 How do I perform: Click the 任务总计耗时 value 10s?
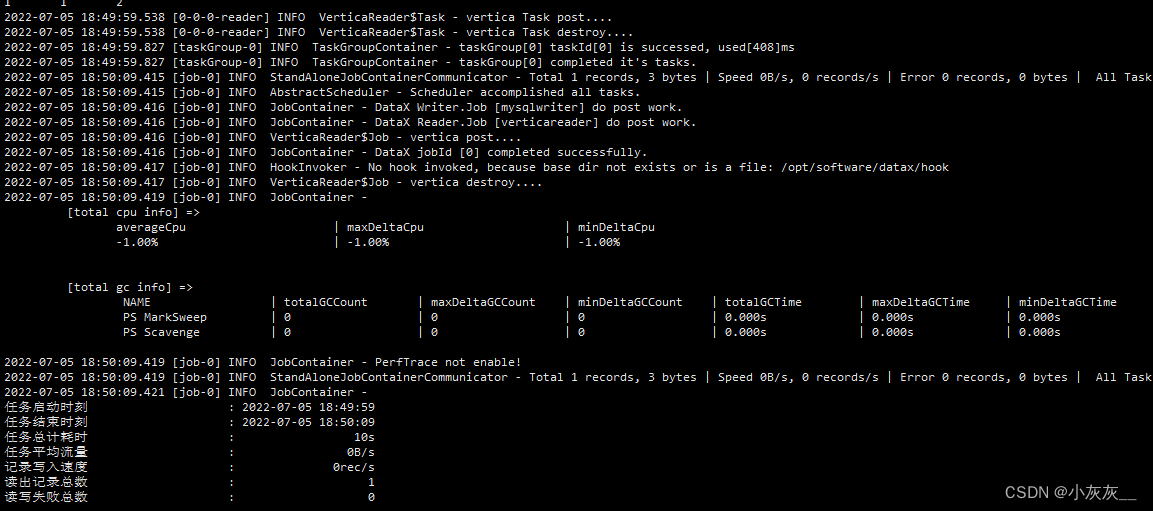point(364,437)
